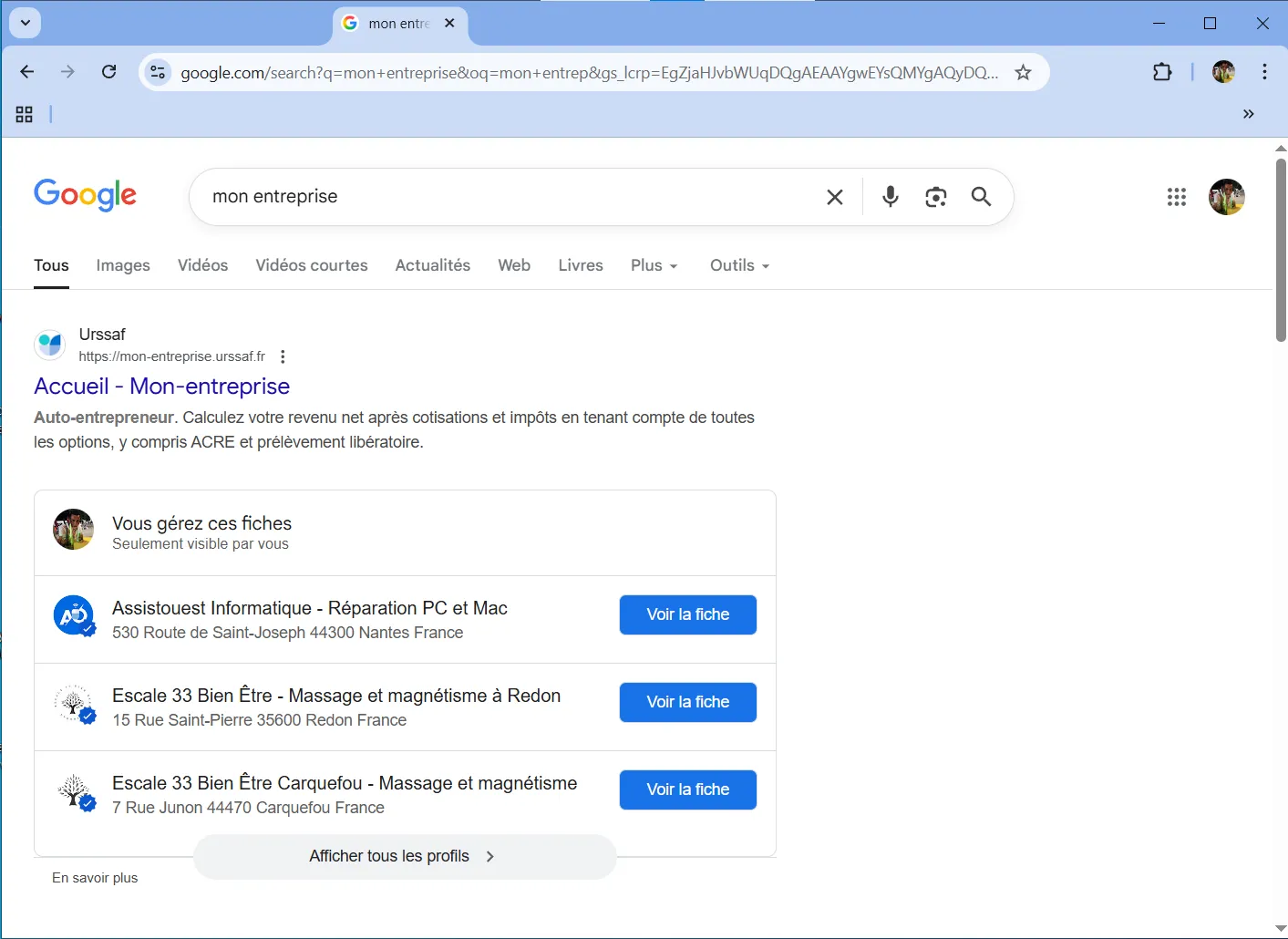
Task: Switch to the Actualités tab
Action: [x=432, y=265]
